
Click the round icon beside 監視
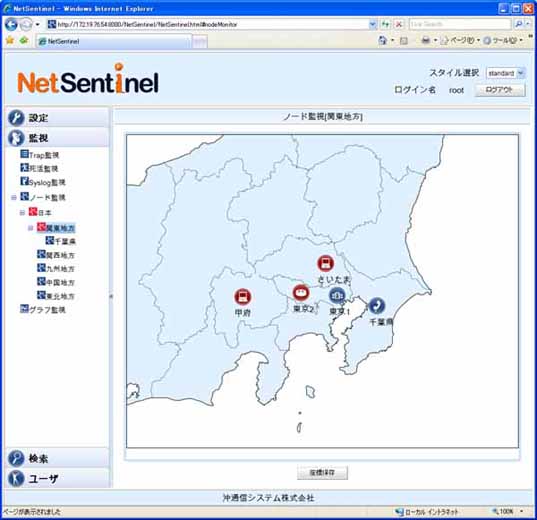16,138
